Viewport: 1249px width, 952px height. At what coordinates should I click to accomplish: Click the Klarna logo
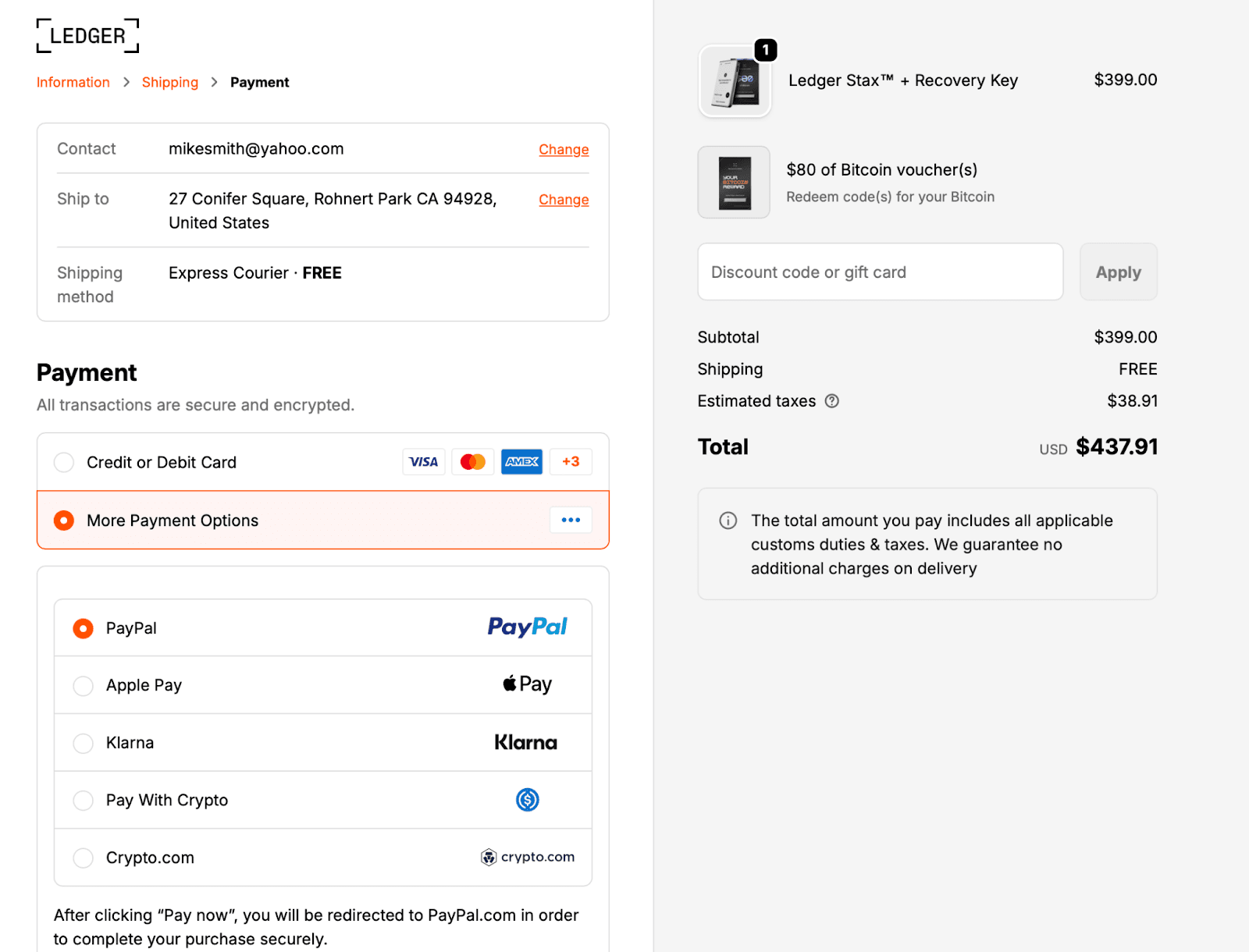tap(525, 742)
